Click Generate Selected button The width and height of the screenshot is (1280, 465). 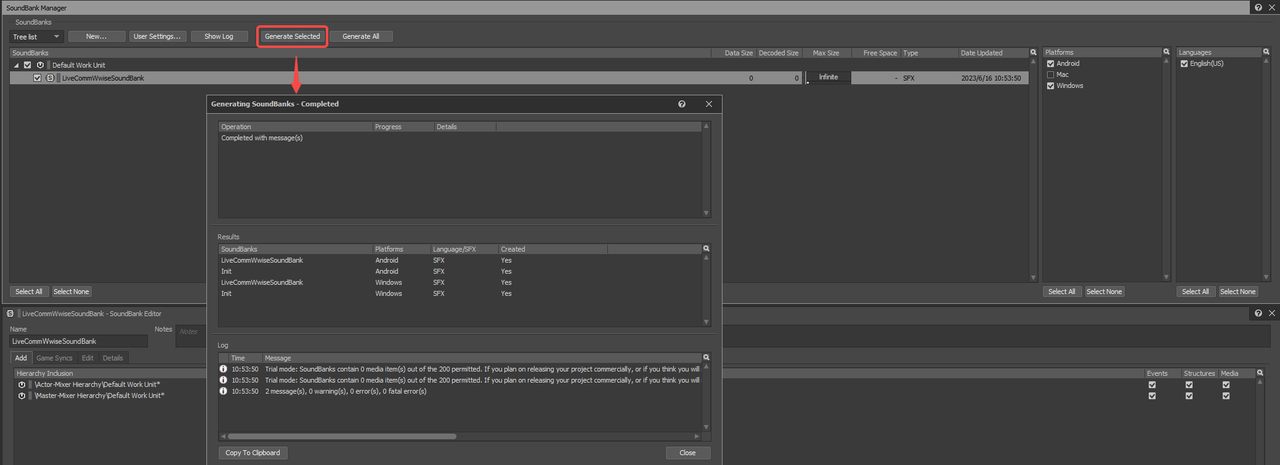[292, 36]
